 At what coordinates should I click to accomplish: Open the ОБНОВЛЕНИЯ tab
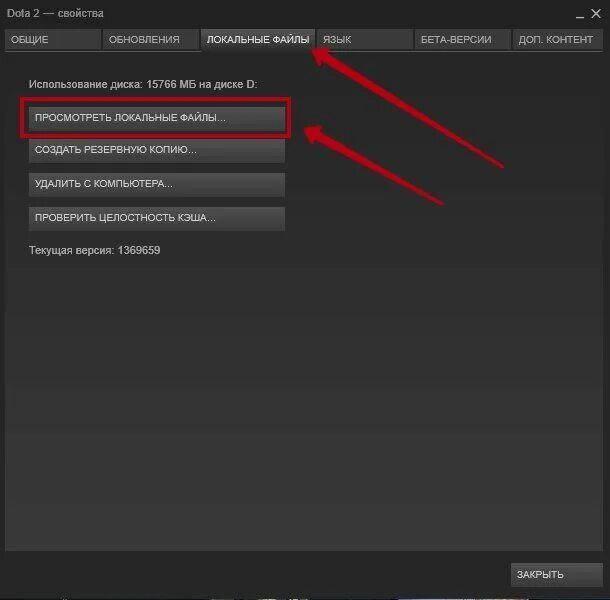coord(151,39)
